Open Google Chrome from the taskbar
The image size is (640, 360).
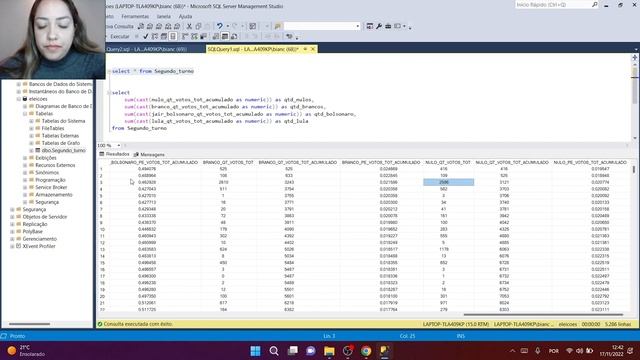[x=366, y=351]
